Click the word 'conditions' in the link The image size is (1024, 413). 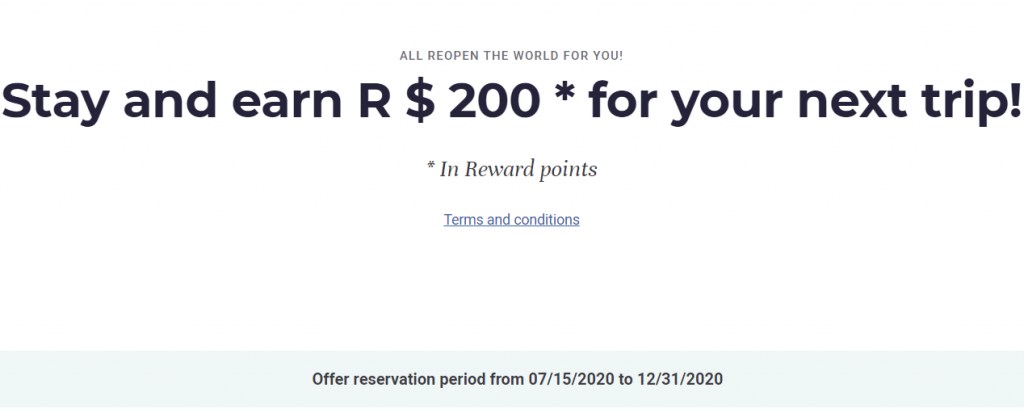(547, 220)
